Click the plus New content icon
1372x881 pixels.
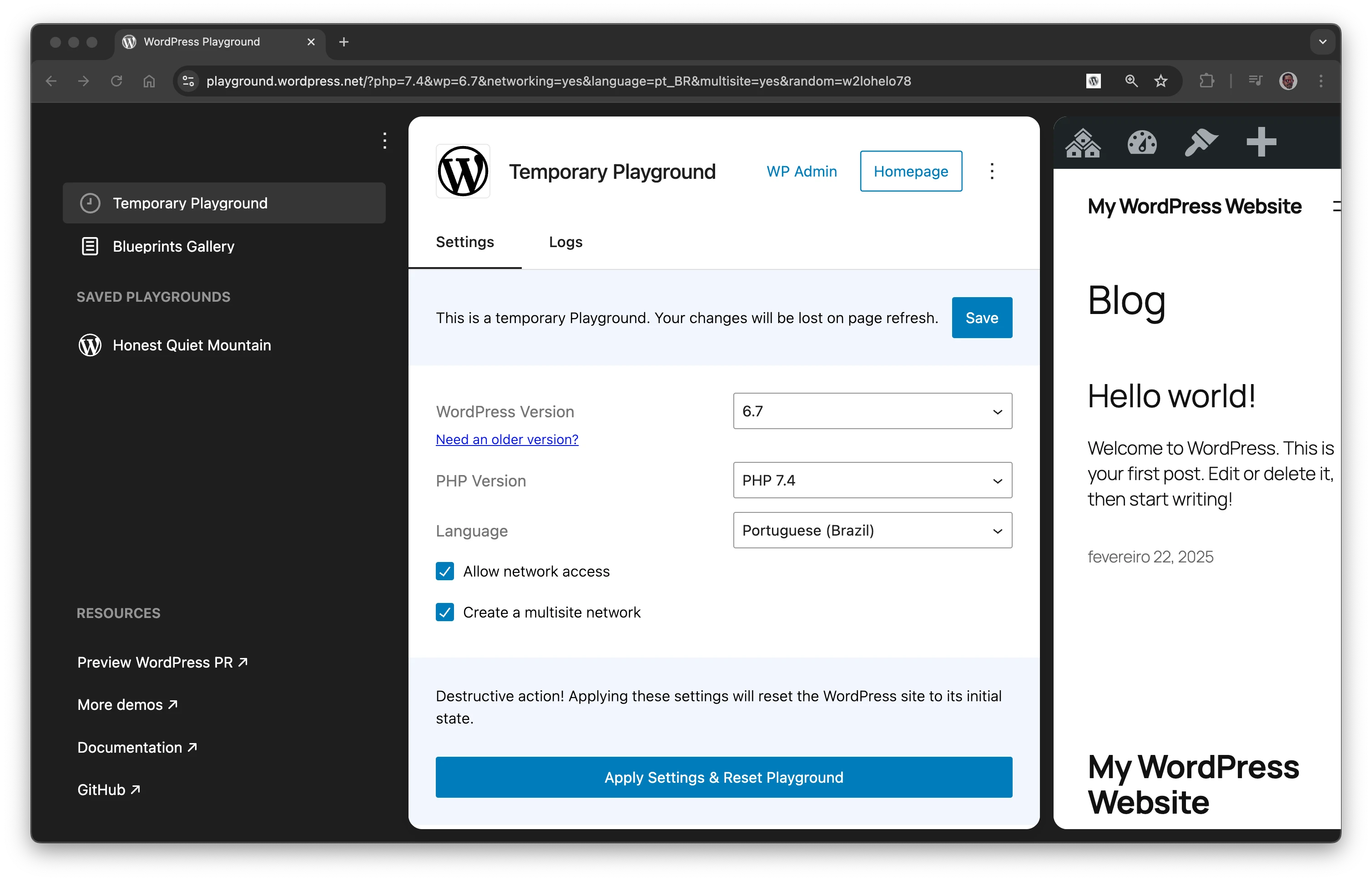1261,142
